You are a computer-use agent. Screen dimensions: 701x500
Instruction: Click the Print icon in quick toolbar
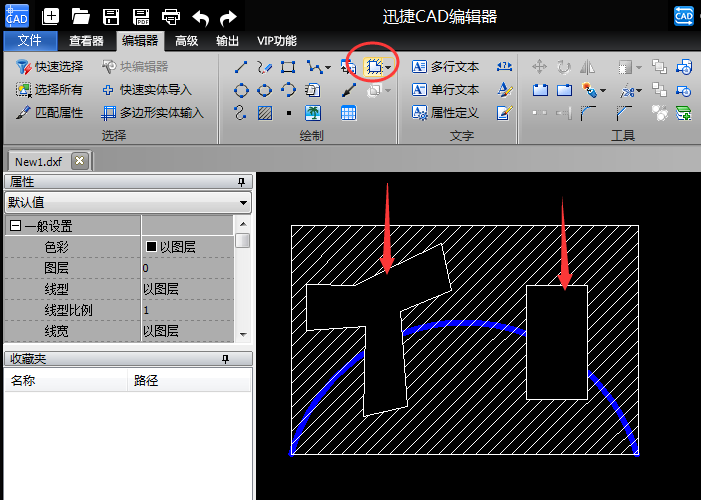[x=171, y=16]
